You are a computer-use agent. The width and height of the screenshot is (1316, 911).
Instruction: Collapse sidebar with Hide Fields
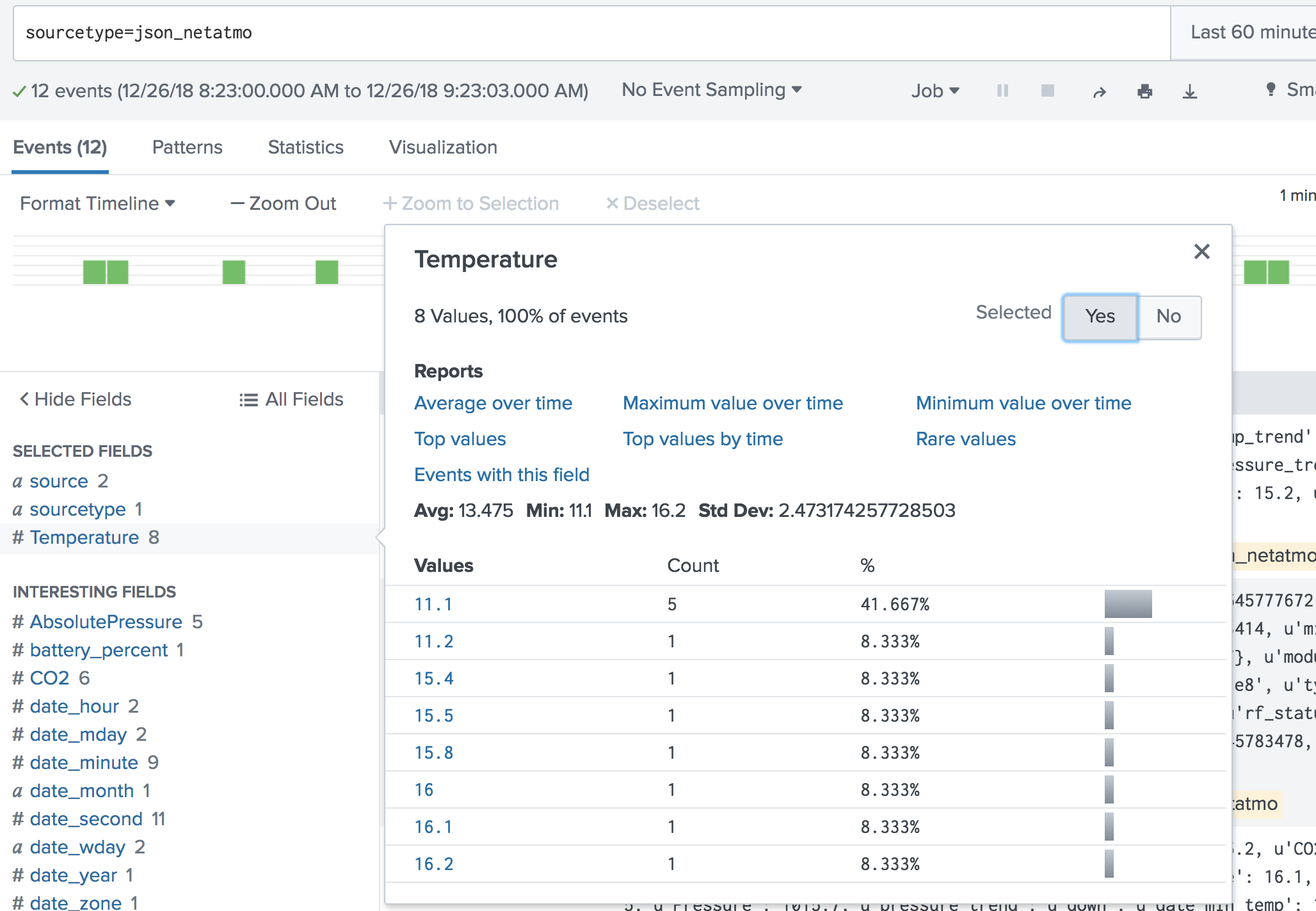tap(76, 399)
